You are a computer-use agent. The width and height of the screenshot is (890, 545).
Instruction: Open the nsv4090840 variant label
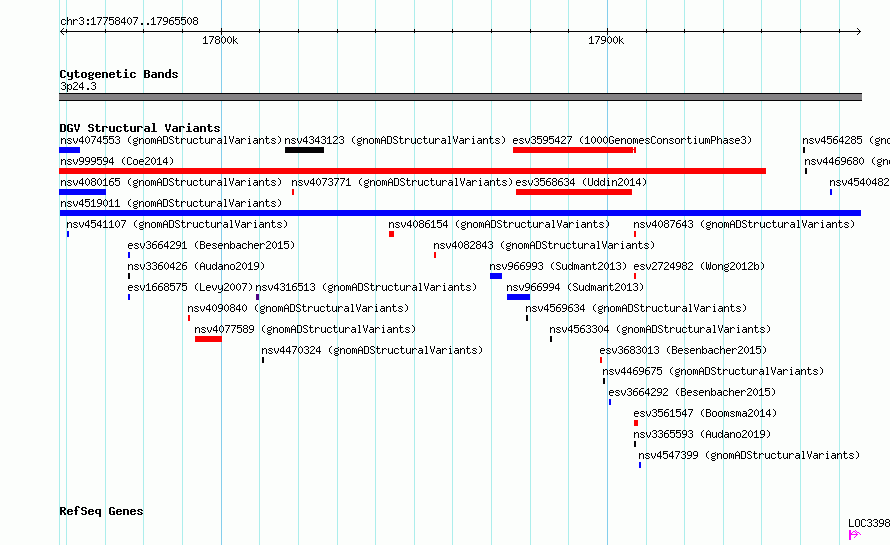point(298,308)
